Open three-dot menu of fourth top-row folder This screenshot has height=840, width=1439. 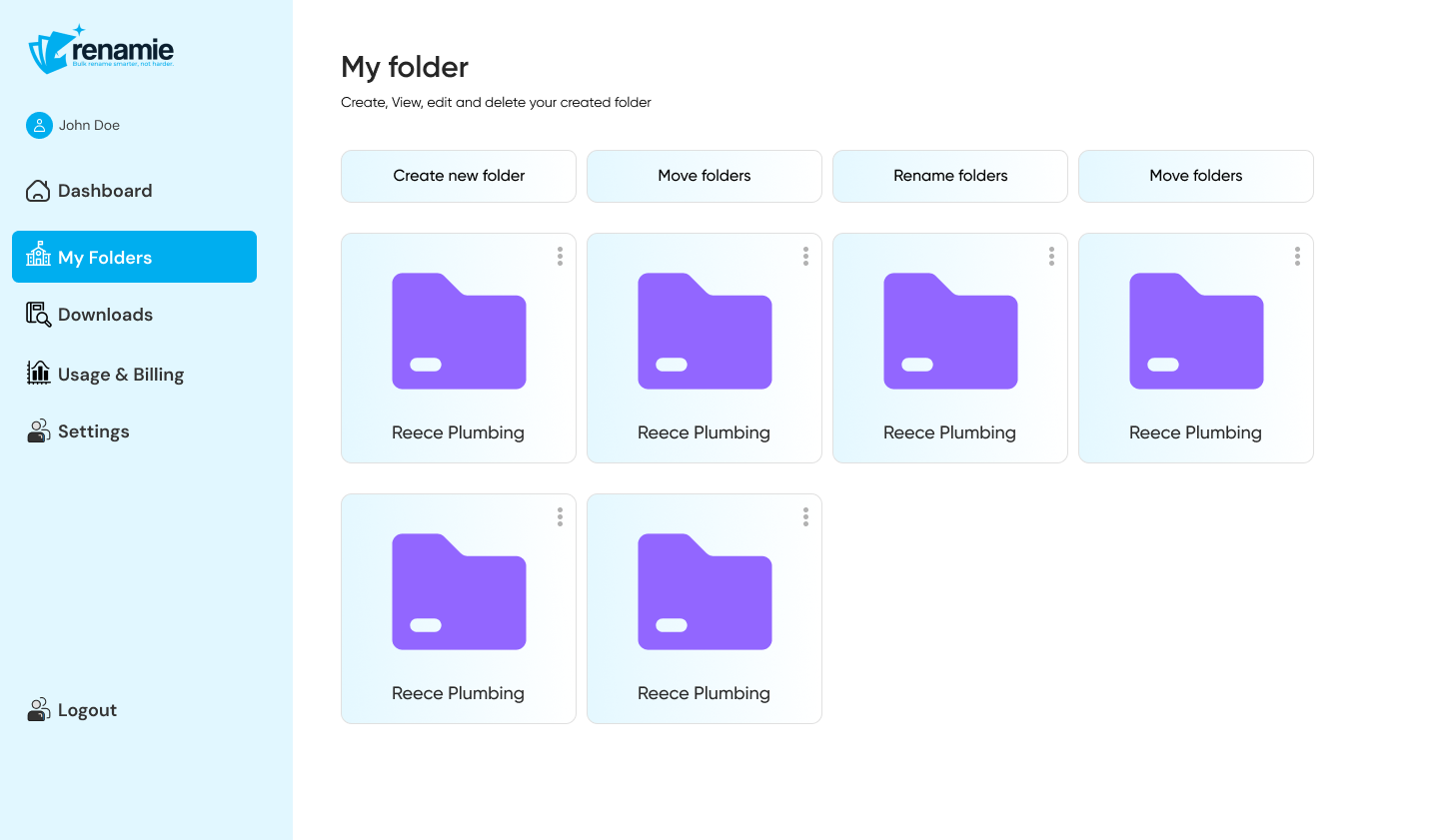click(1297, 257)
